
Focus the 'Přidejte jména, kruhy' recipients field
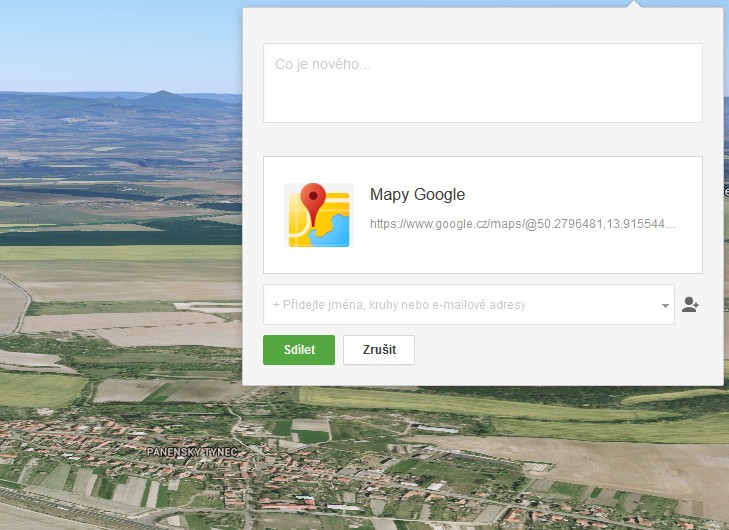[x=469, y=305]
